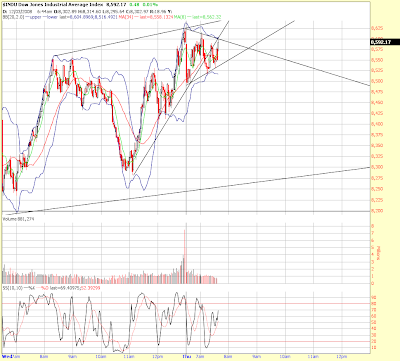Click the 8,200 price axis label
The width and height of the screenshot is (400, 361).
(377, 211)
